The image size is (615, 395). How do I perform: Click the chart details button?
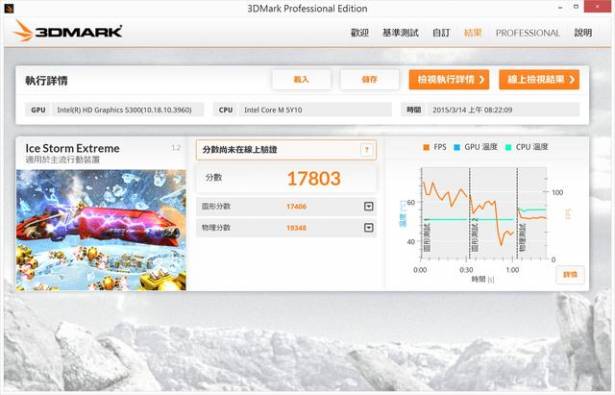pos(570,275)
